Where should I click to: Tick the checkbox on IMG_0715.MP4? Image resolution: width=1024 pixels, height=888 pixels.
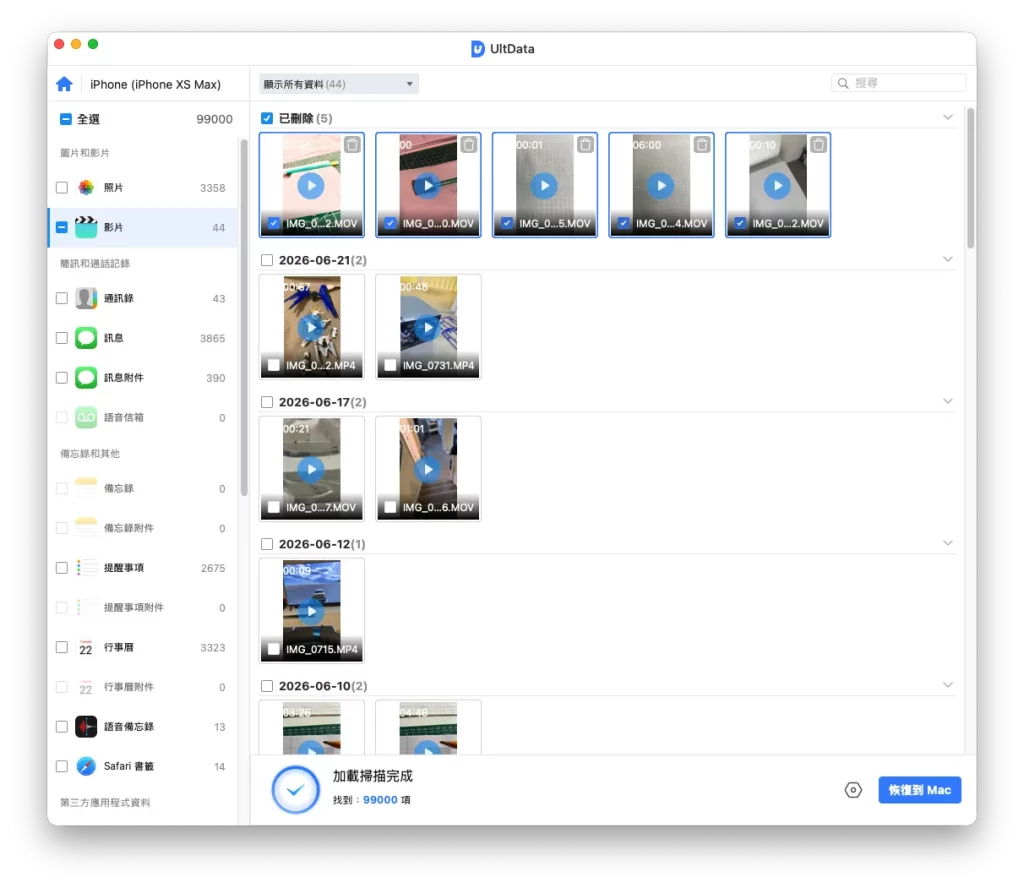pyautogui.click(x=274, y=649)
